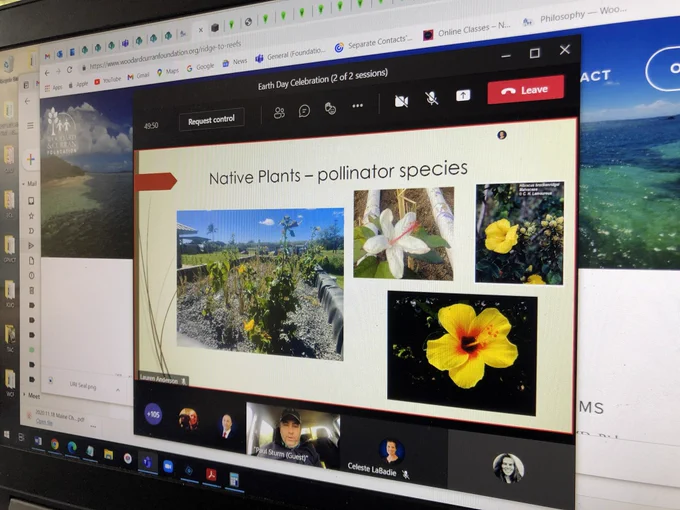Minimize the Teams meeting window
Screen dimensions: 680x510
click(506, 56)
